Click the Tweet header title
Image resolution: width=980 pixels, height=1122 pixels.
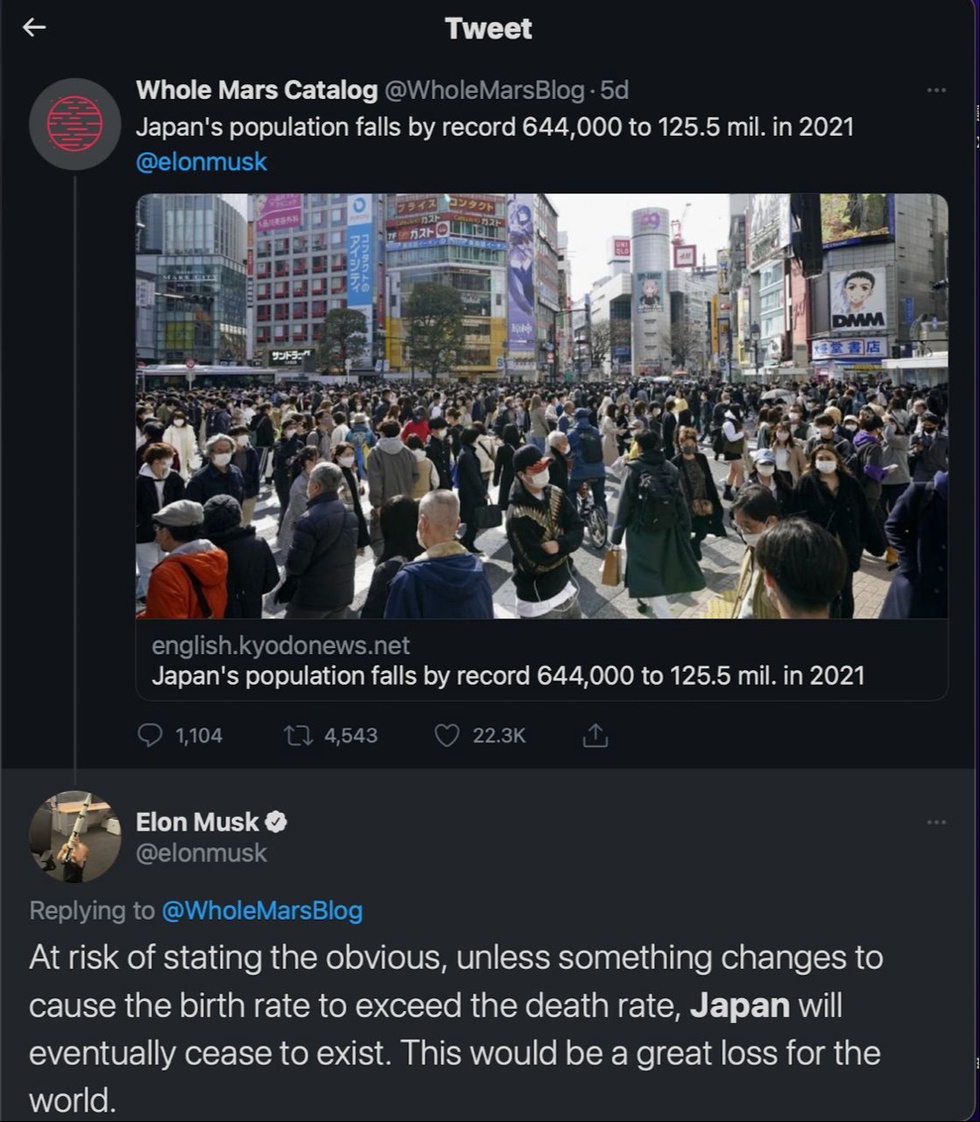[x=489, y=28]
